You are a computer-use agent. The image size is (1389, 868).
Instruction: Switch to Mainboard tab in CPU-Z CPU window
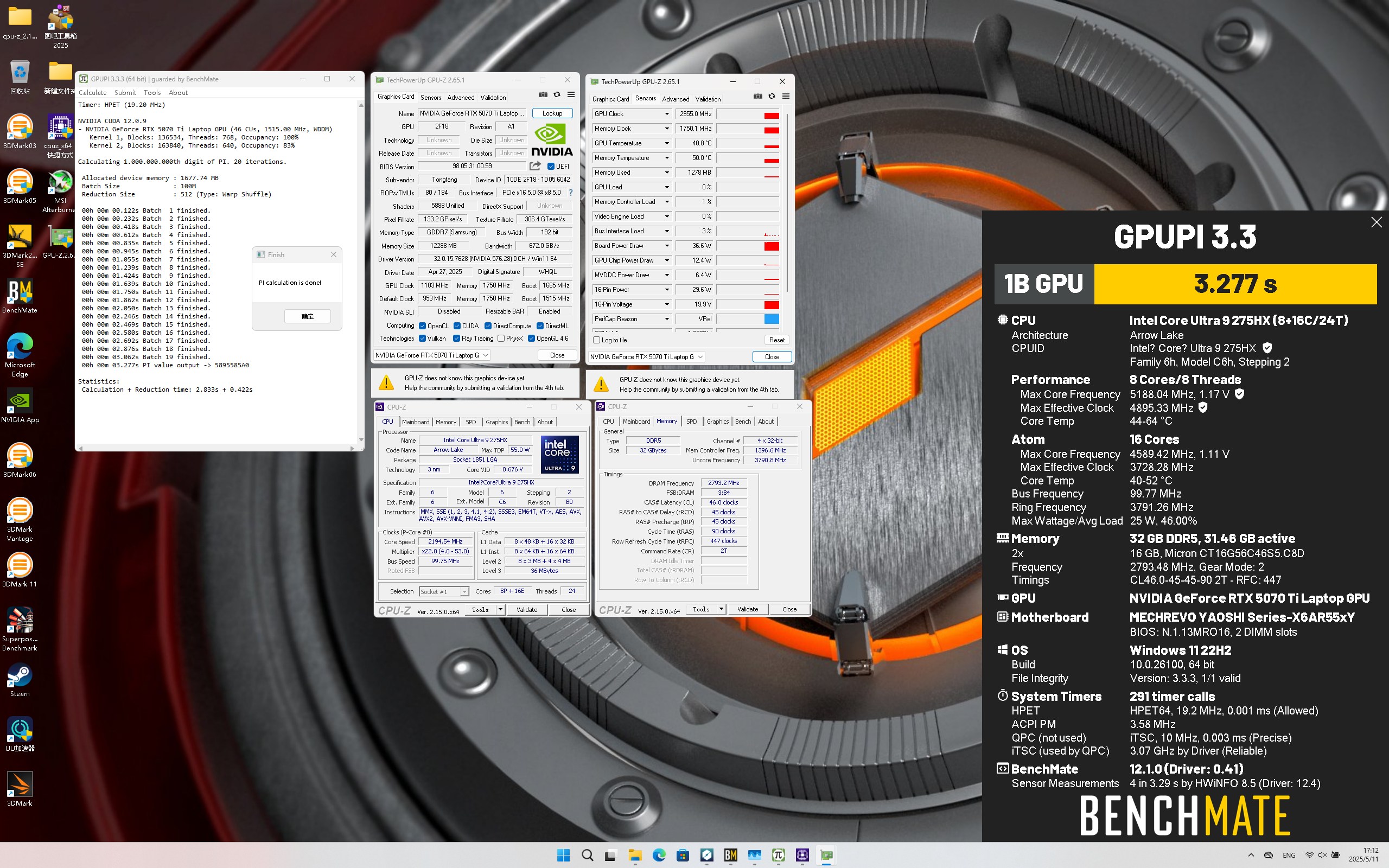tap(416, 422)
